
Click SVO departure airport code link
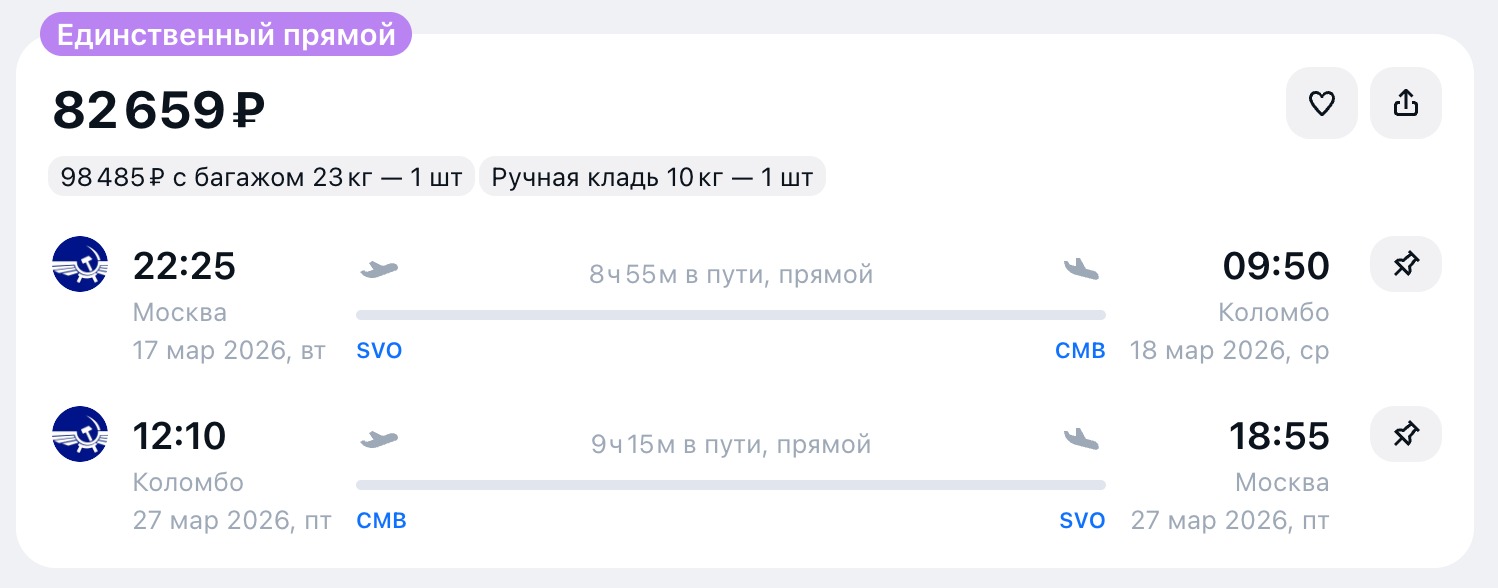tap(379, 352)
